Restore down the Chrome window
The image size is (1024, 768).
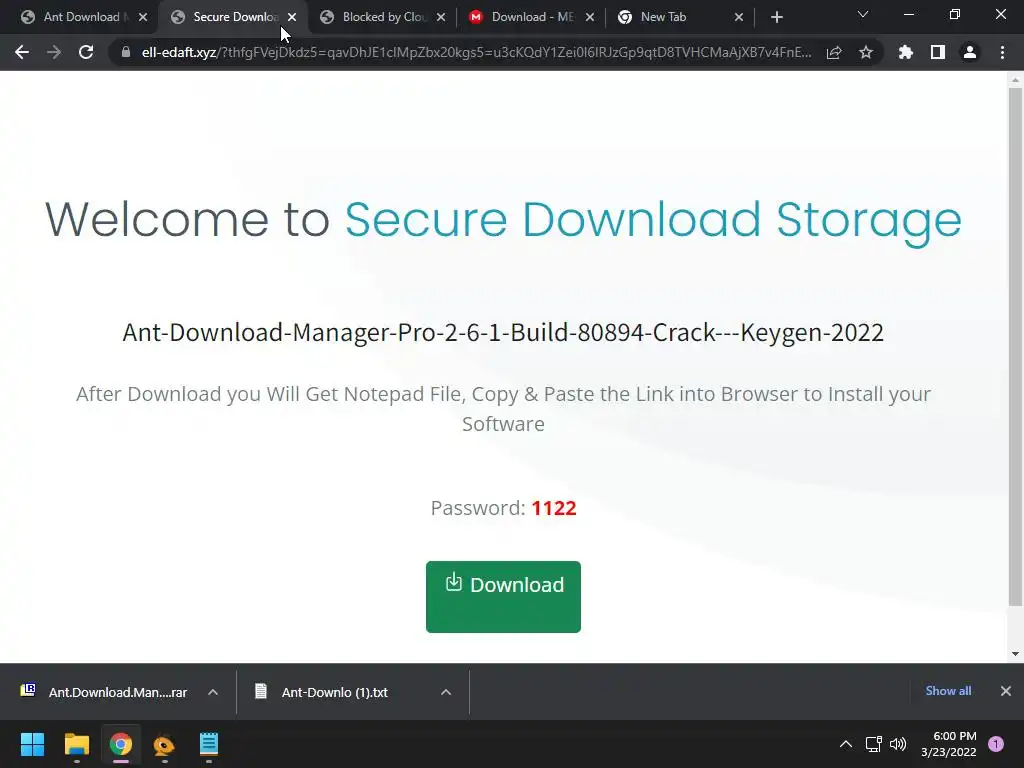click(x=955, y=14)
